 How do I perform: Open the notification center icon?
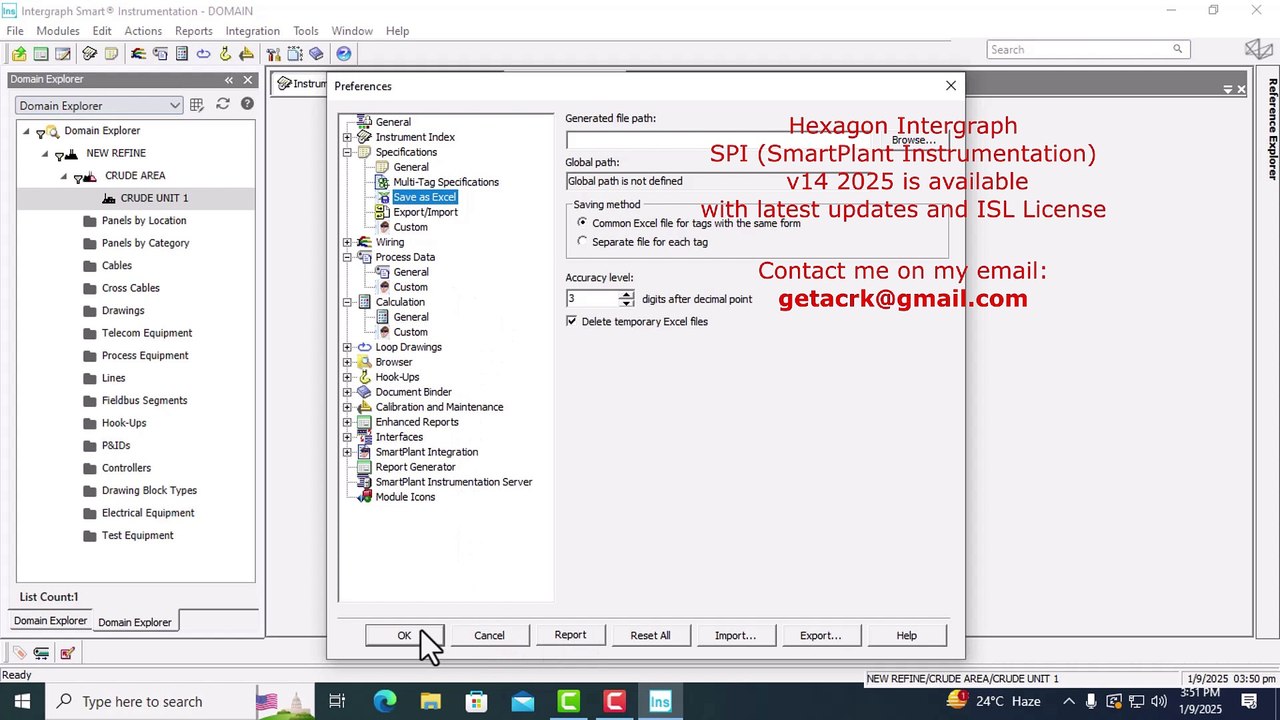(x=1249, y=701)
